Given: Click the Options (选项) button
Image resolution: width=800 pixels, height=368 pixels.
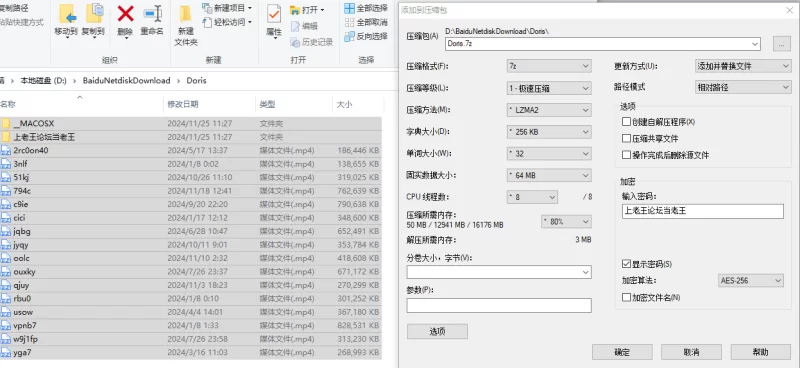Looking at the screenshot, I should pos(437,331).
